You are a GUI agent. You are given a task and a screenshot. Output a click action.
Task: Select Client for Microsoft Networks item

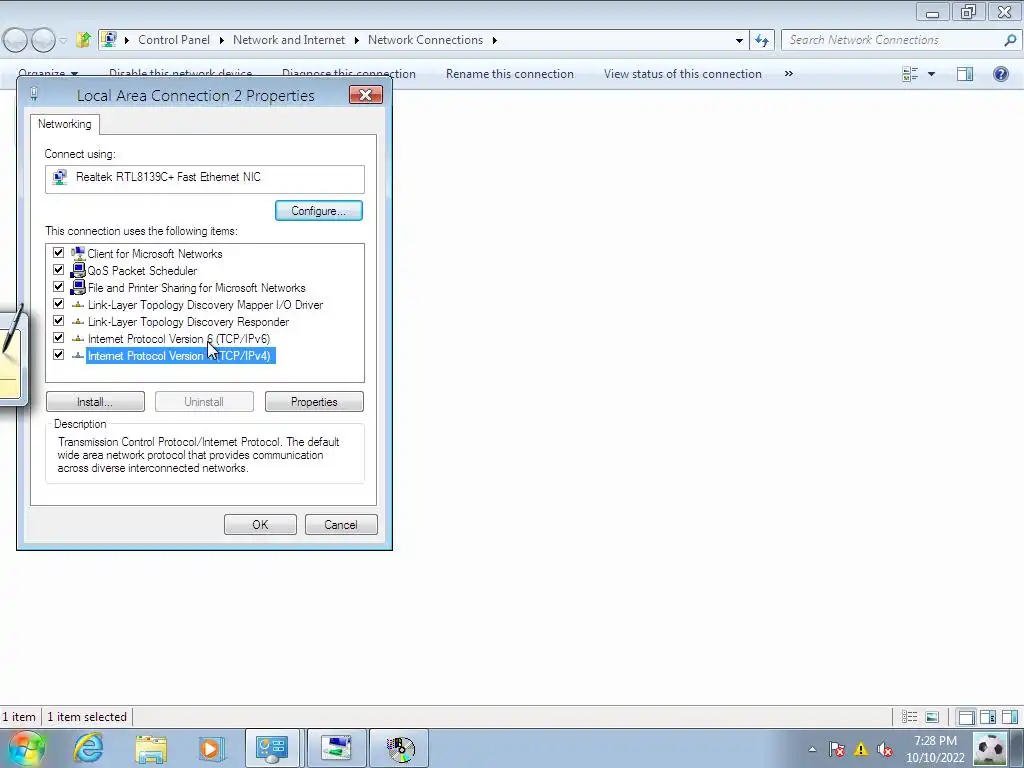(155, 254)
